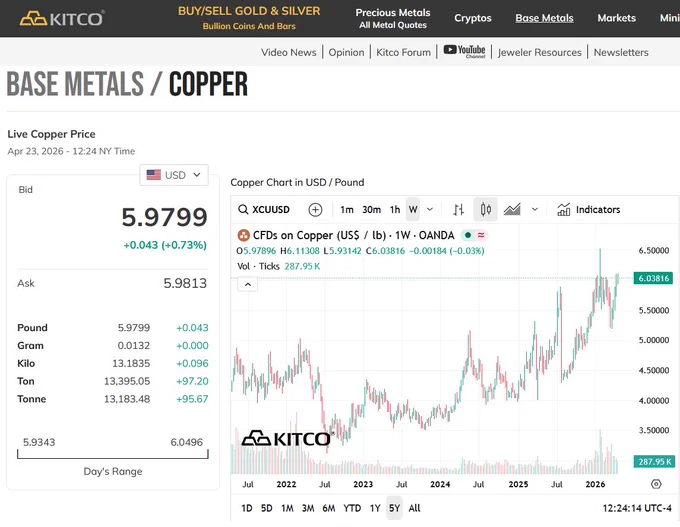Click the Kilo price 13.1835
Screen dimensions: 680x527
[131, 363]
